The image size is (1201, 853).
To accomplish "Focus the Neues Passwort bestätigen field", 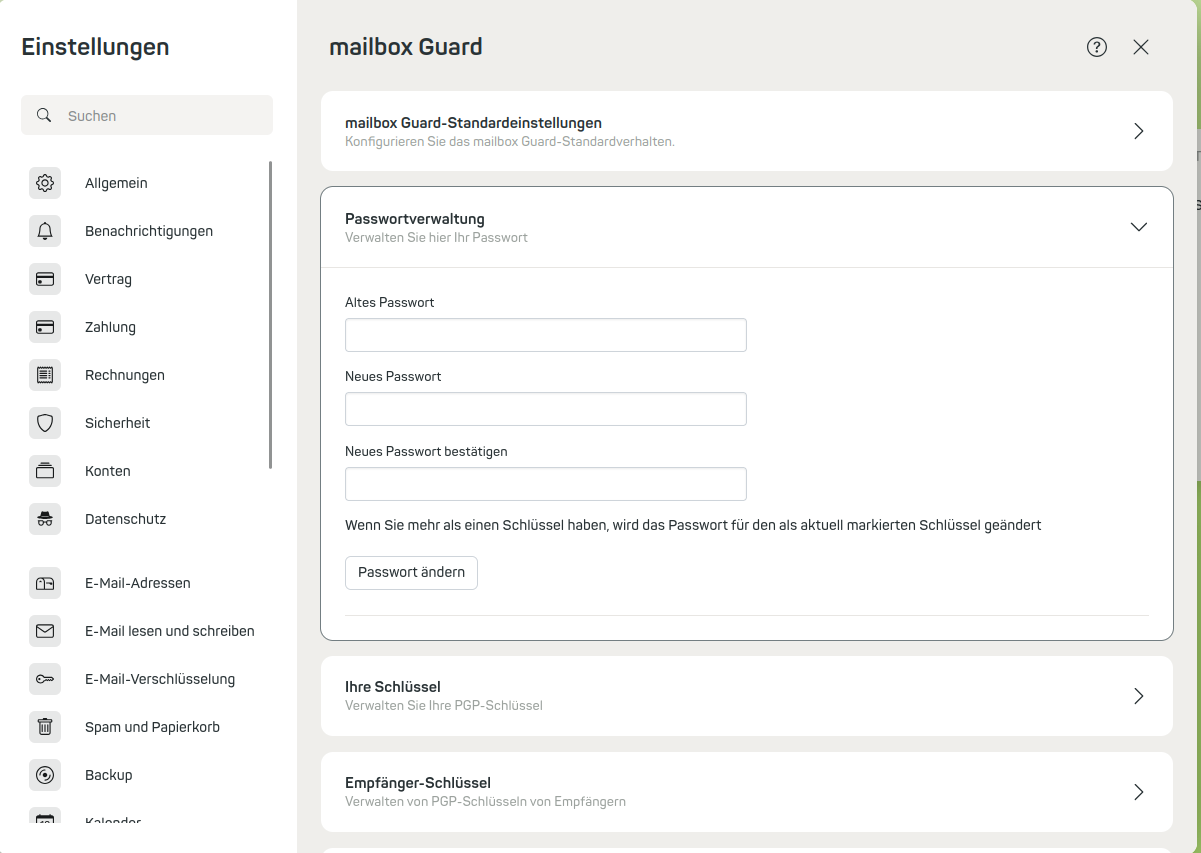I will (546, 484).
